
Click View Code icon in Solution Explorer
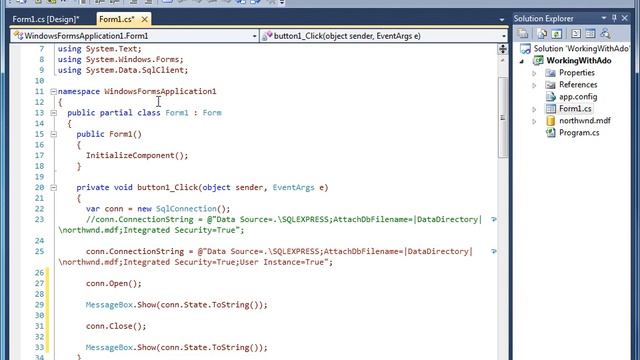[576, 34]
